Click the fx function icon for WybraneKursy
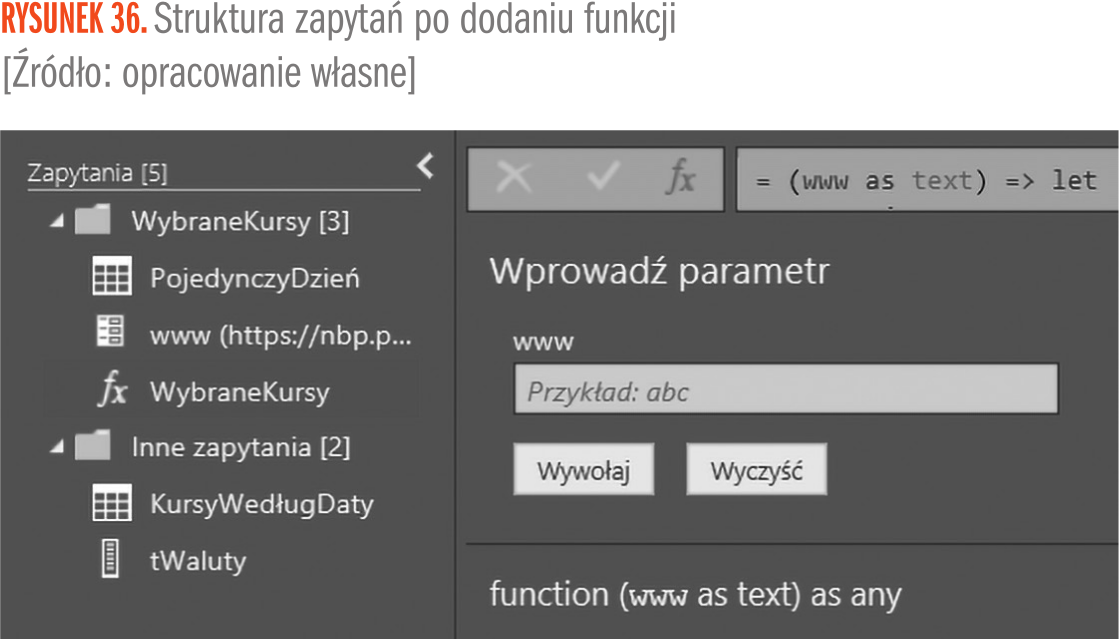Image resolution: width=1119 pixels, height=639 pixels. click(112, 392)
